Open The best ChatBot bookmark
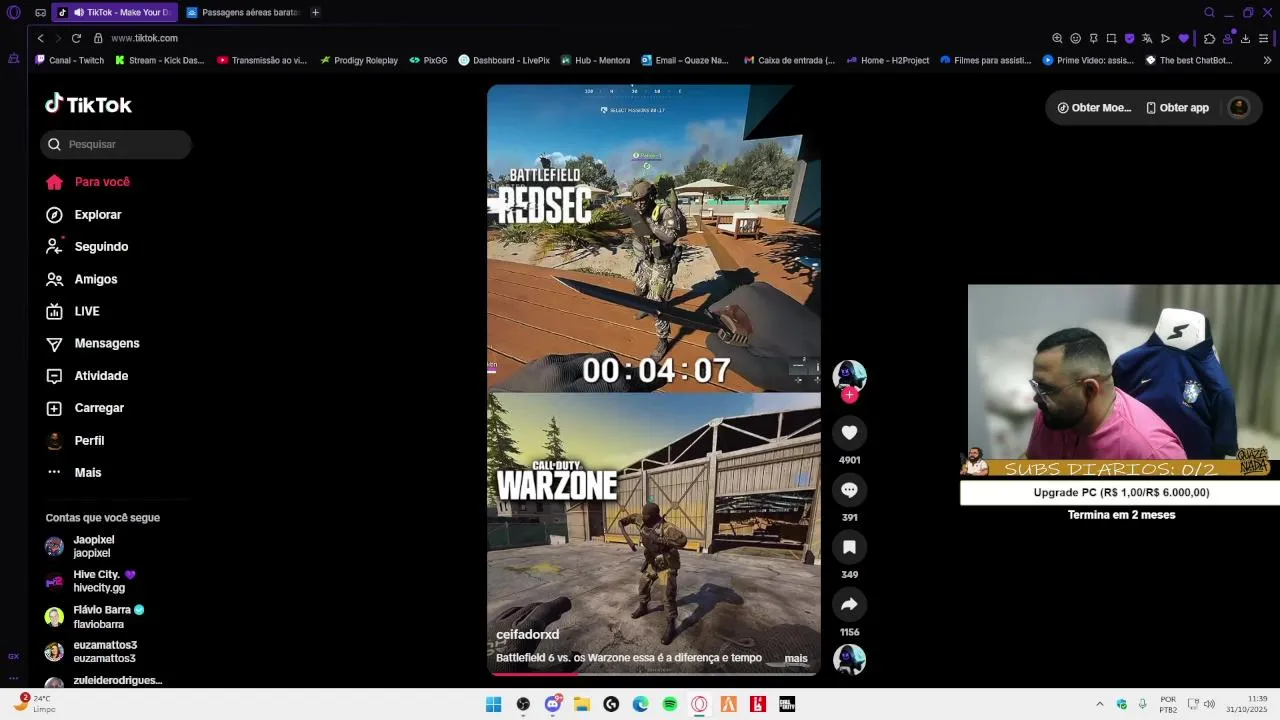The width and height of the screenshot is (1280, 720). [1188, 60]
